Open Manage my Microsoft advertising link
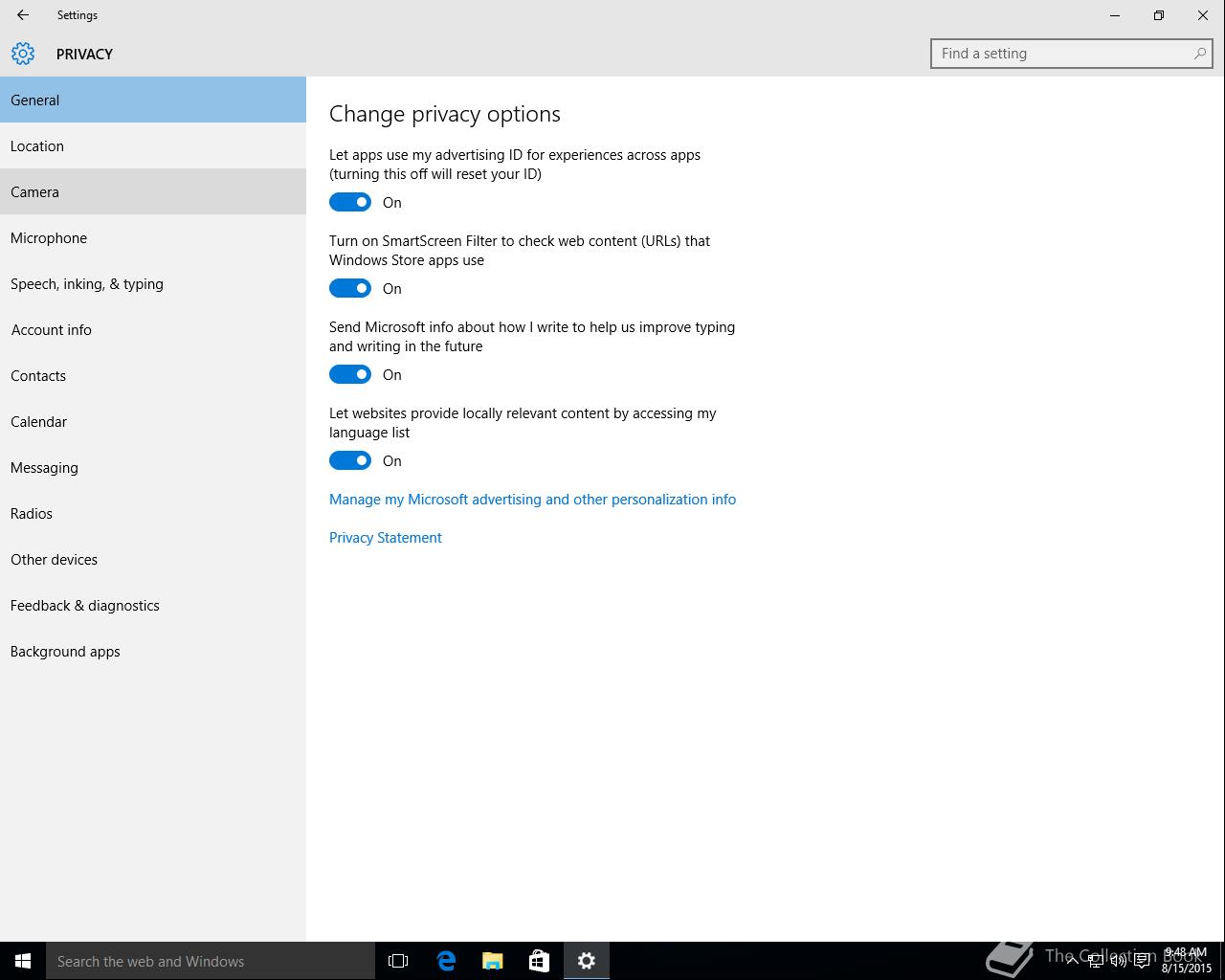 click(532, 500)
